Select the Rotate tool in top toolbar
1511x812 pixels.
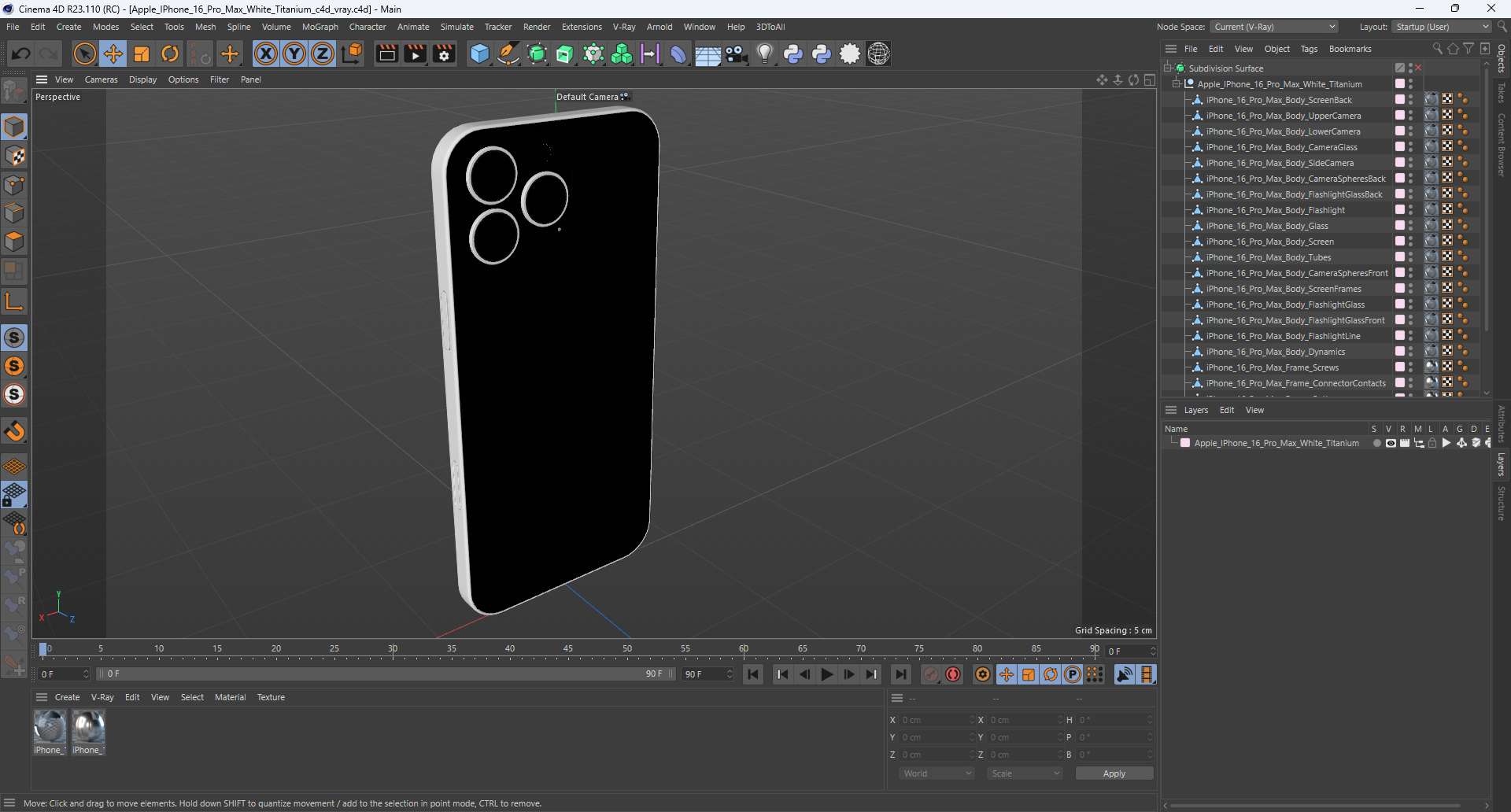[170, 54]
